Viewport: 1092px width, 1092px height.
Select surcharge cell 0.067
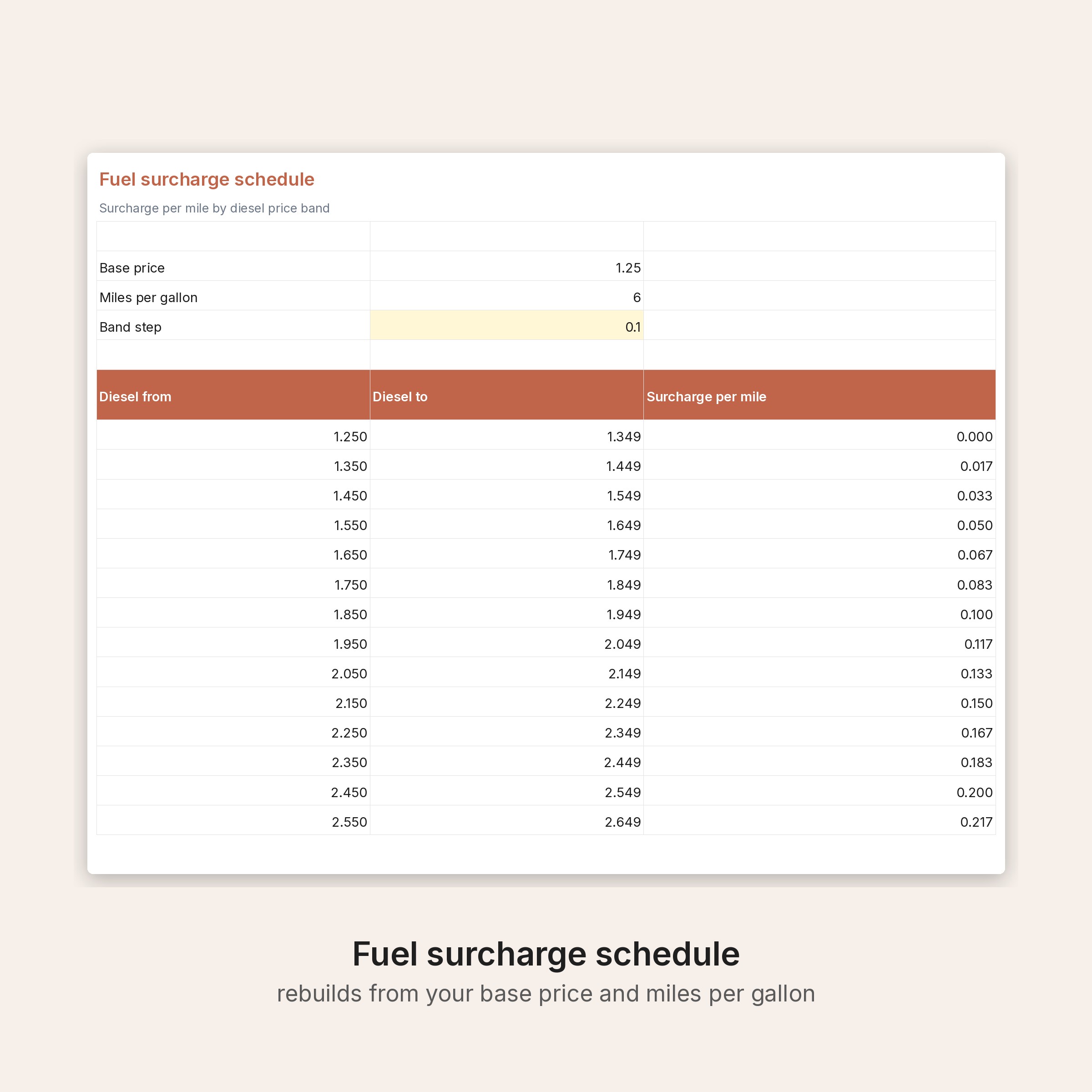[819, 553]
